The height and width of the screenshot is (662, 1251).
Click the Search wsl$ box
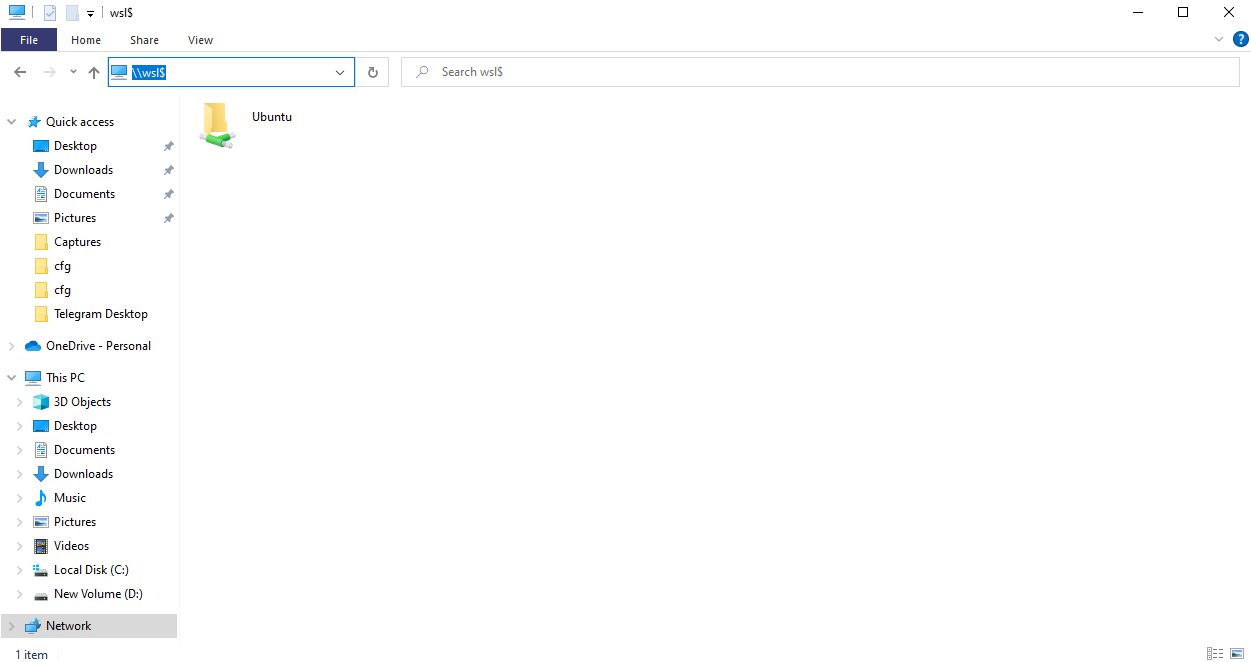820,72
